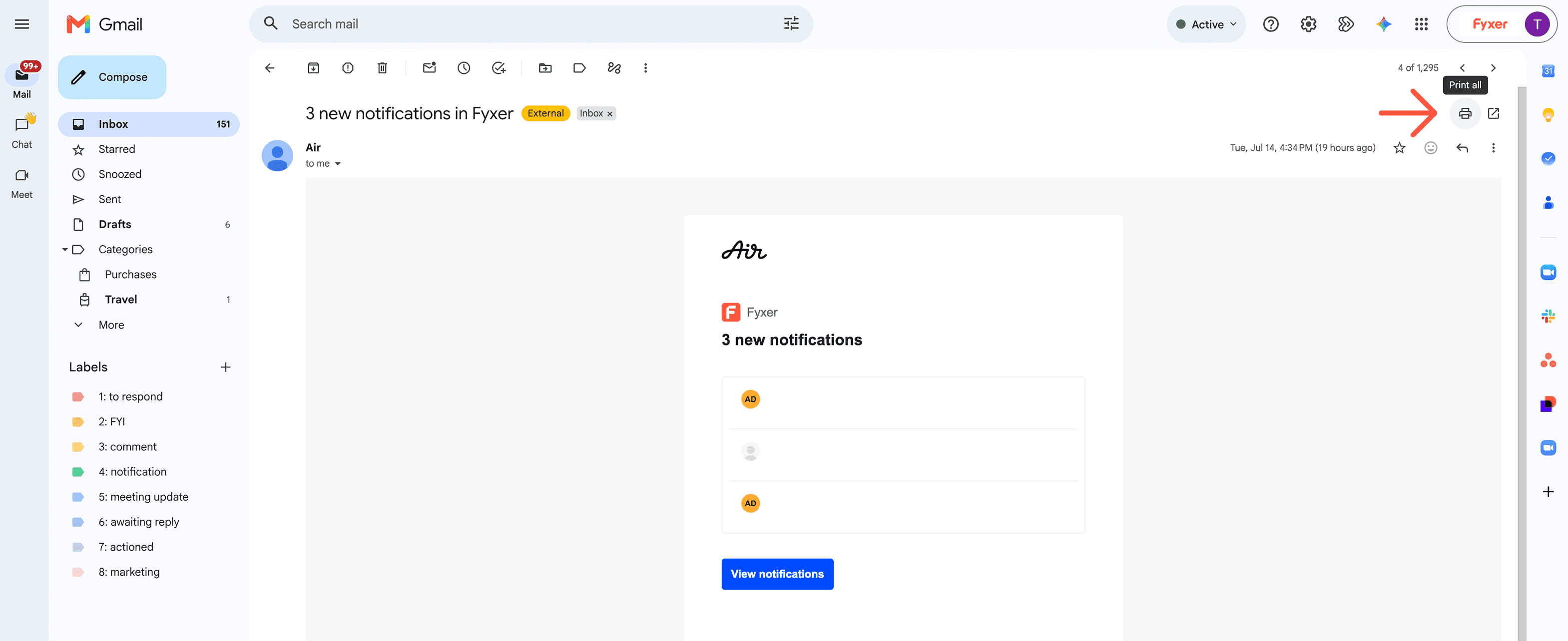Open the '1: to respond' label
The height and width of the screenshot is (641, 1568).
[148, 396]
